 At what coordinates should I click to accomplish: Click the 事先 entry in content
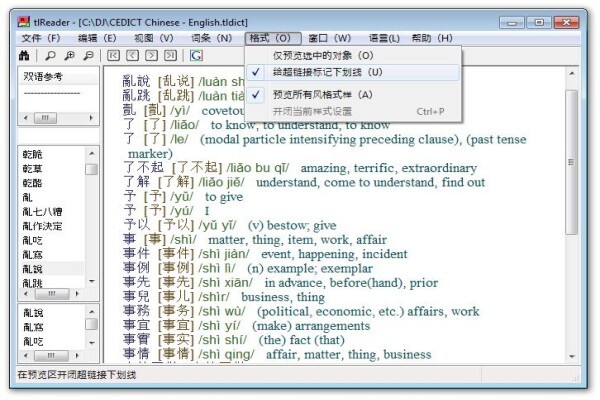click(x=136, y=282)
